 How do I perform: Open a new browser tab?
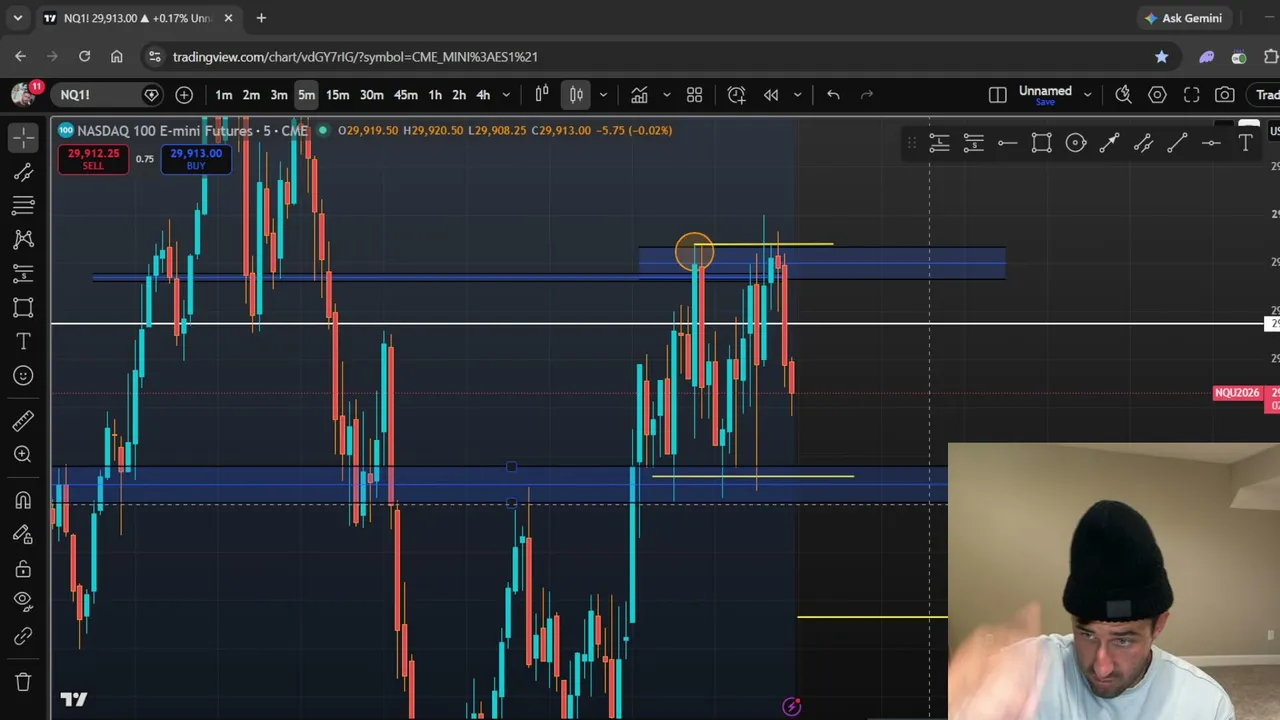[261, 18]
